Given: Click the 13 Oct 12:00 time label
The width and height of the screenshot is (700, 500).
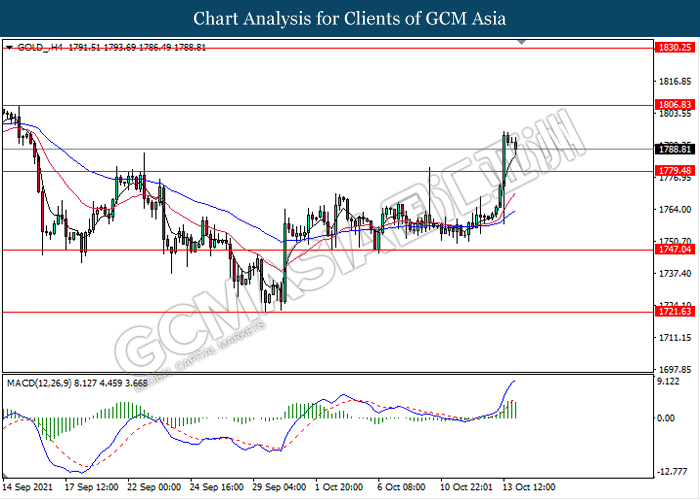Looking at the screenshot, I should [x=529, y=487].
